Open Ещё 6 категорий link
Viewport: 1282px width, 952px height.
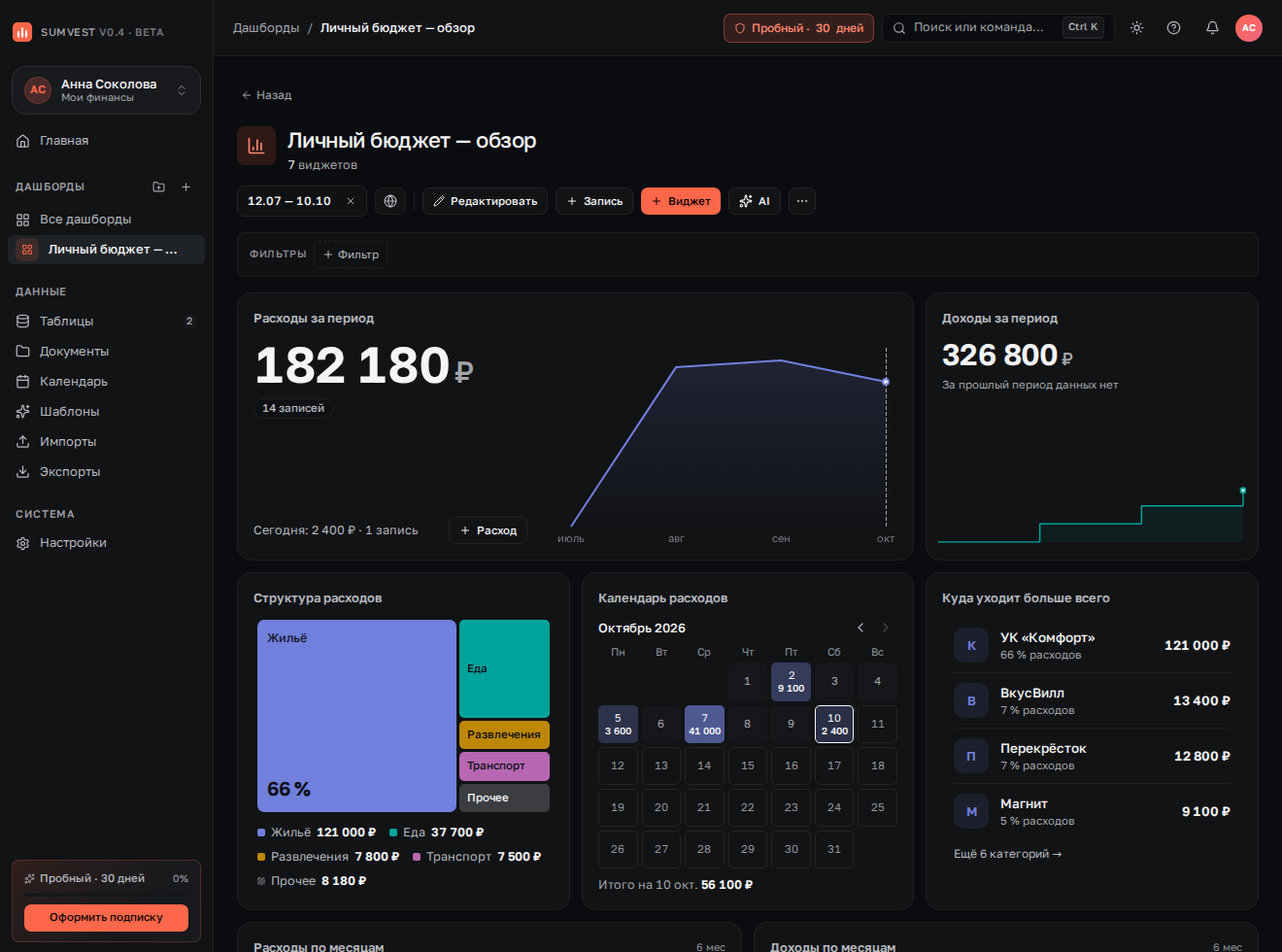(x=1008, y=854)
